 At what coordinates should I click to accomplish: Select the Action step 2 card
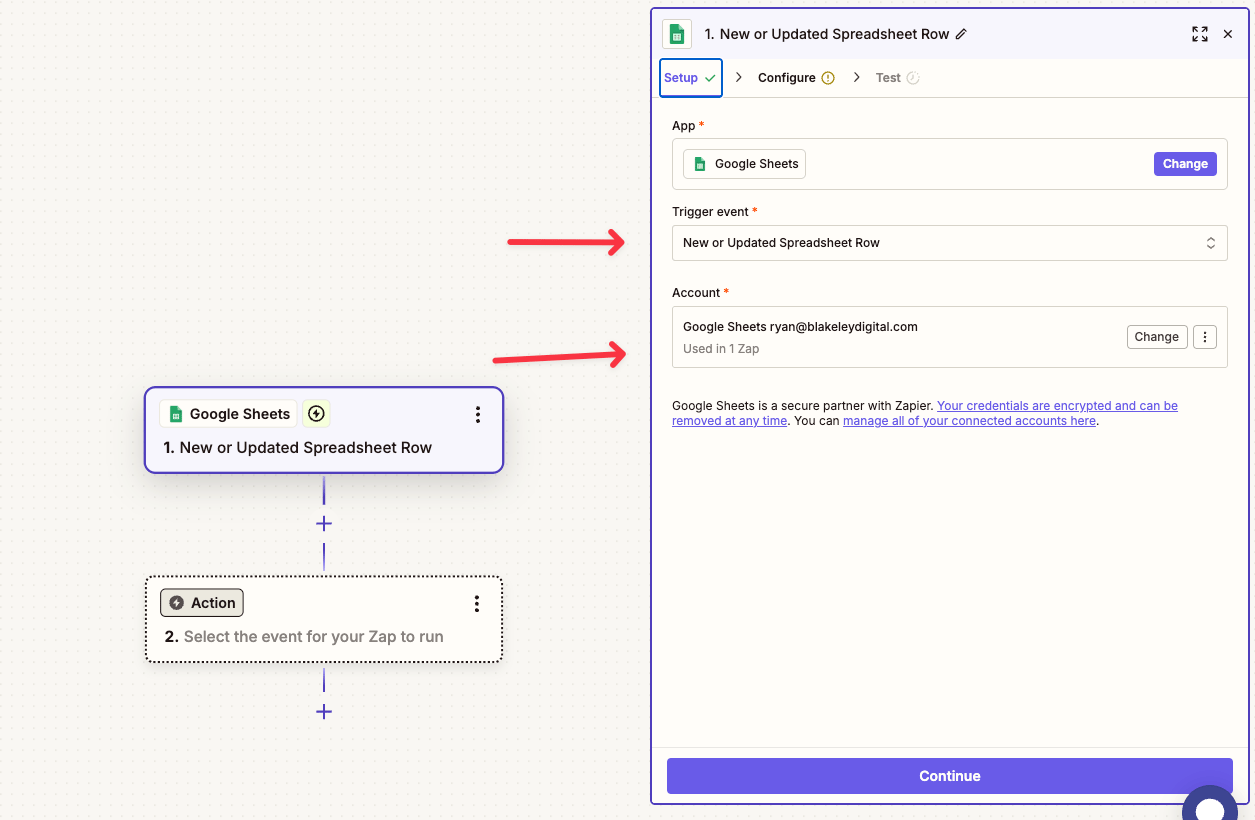pos(324,619)
